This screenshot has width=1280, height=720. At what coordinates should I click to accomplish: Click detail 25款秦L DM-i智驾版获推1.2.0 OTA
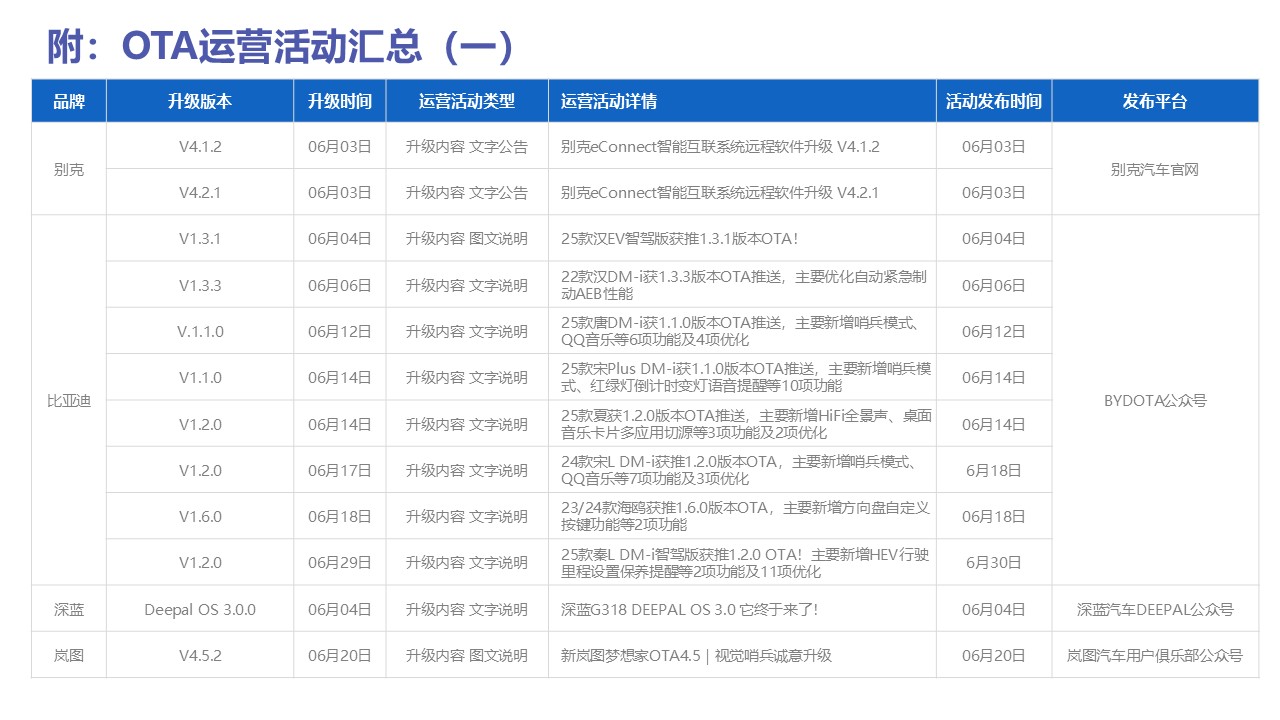coord(743,562)
